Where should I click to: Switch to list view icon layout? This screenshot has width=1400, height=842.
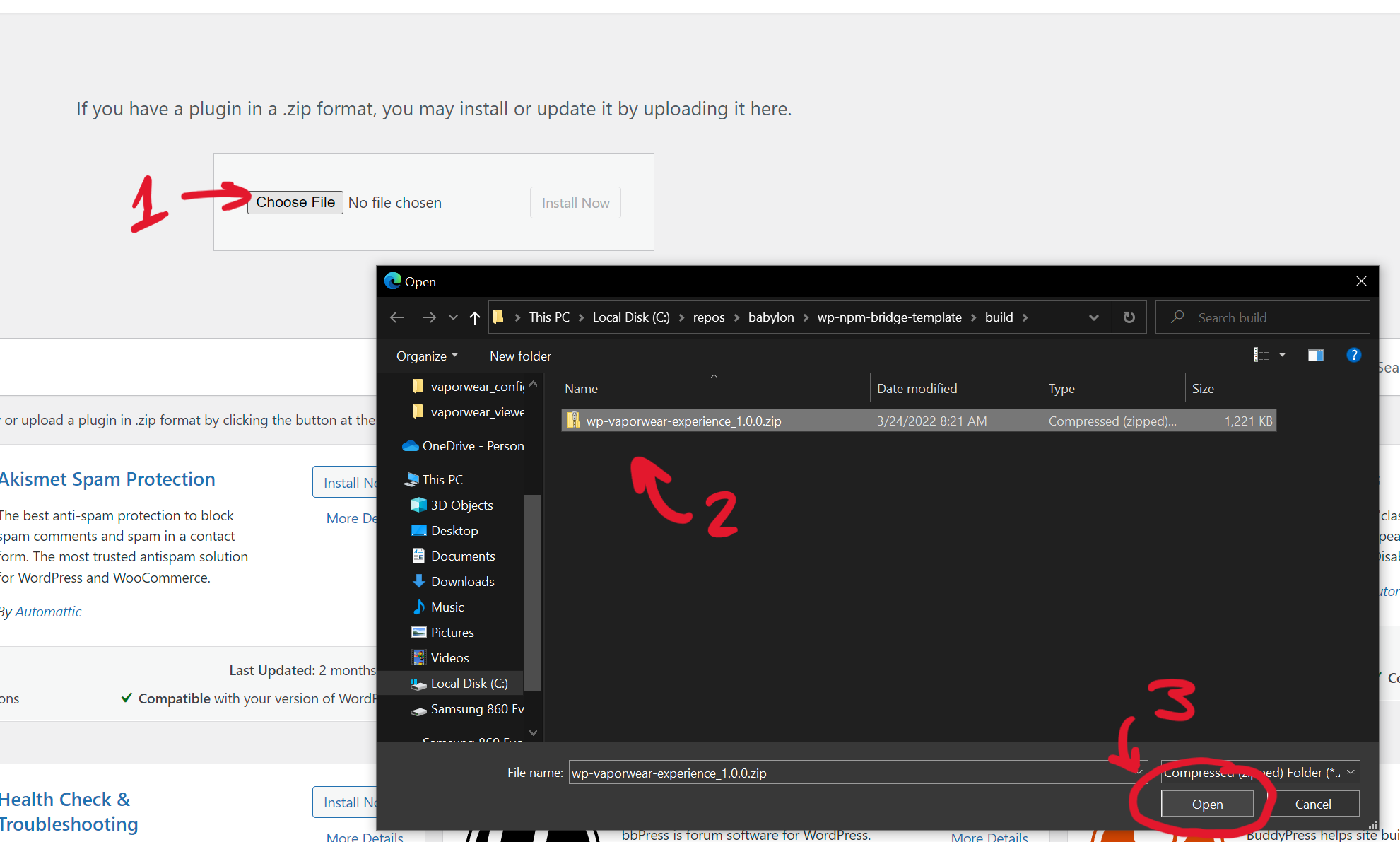point(1262,355)
